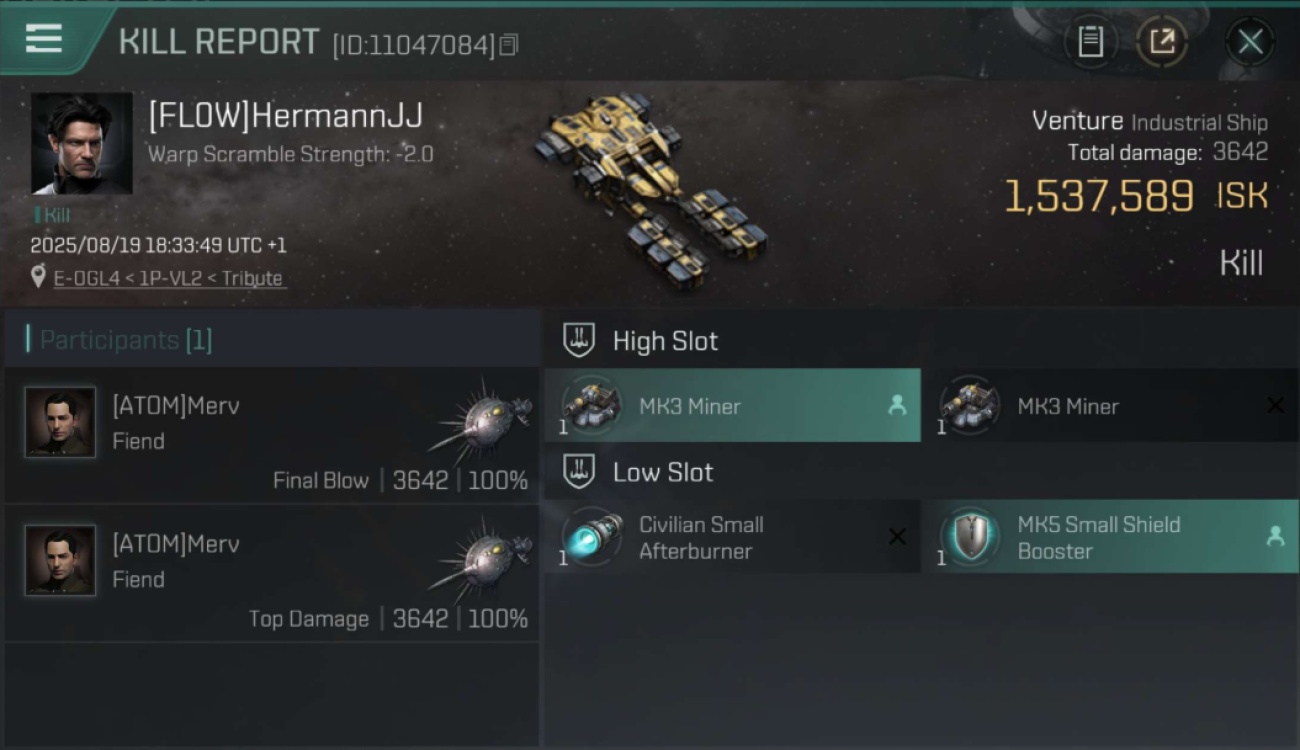The image size is (1300, 750).
Task: Select the Participants tab
Action: pos(126,340)
